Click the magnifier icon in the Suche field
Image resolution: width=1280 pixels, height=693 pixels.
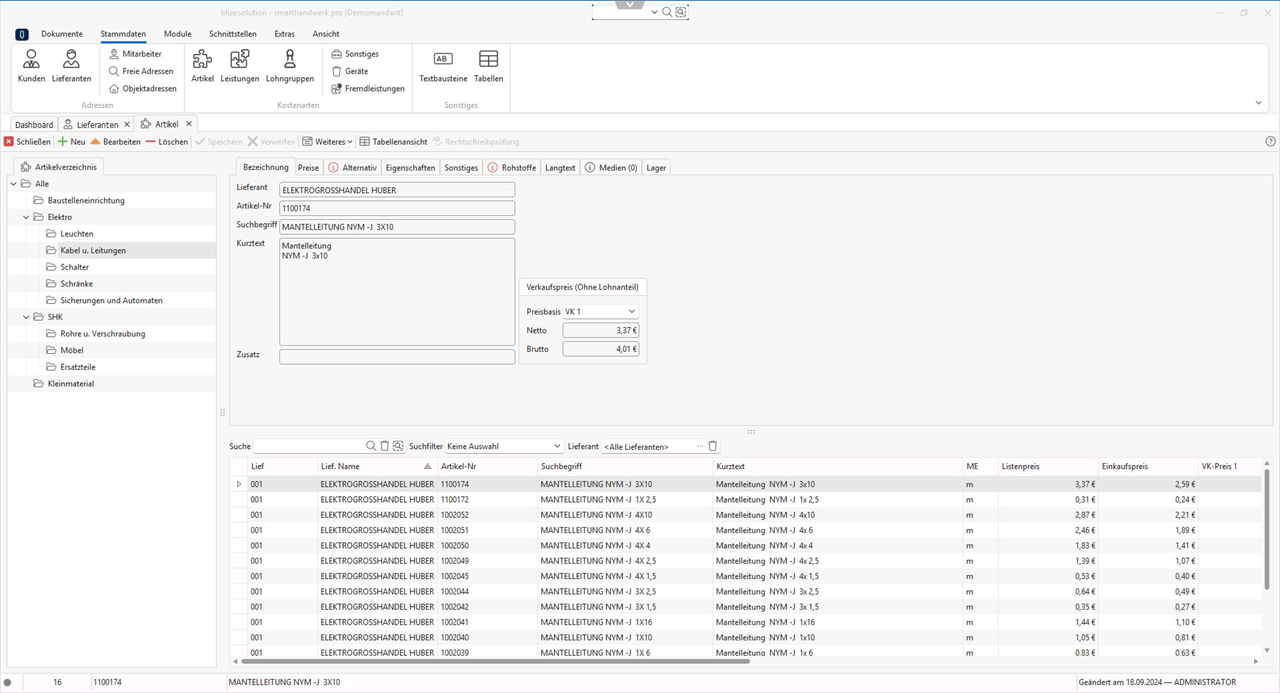pos(371,446)
